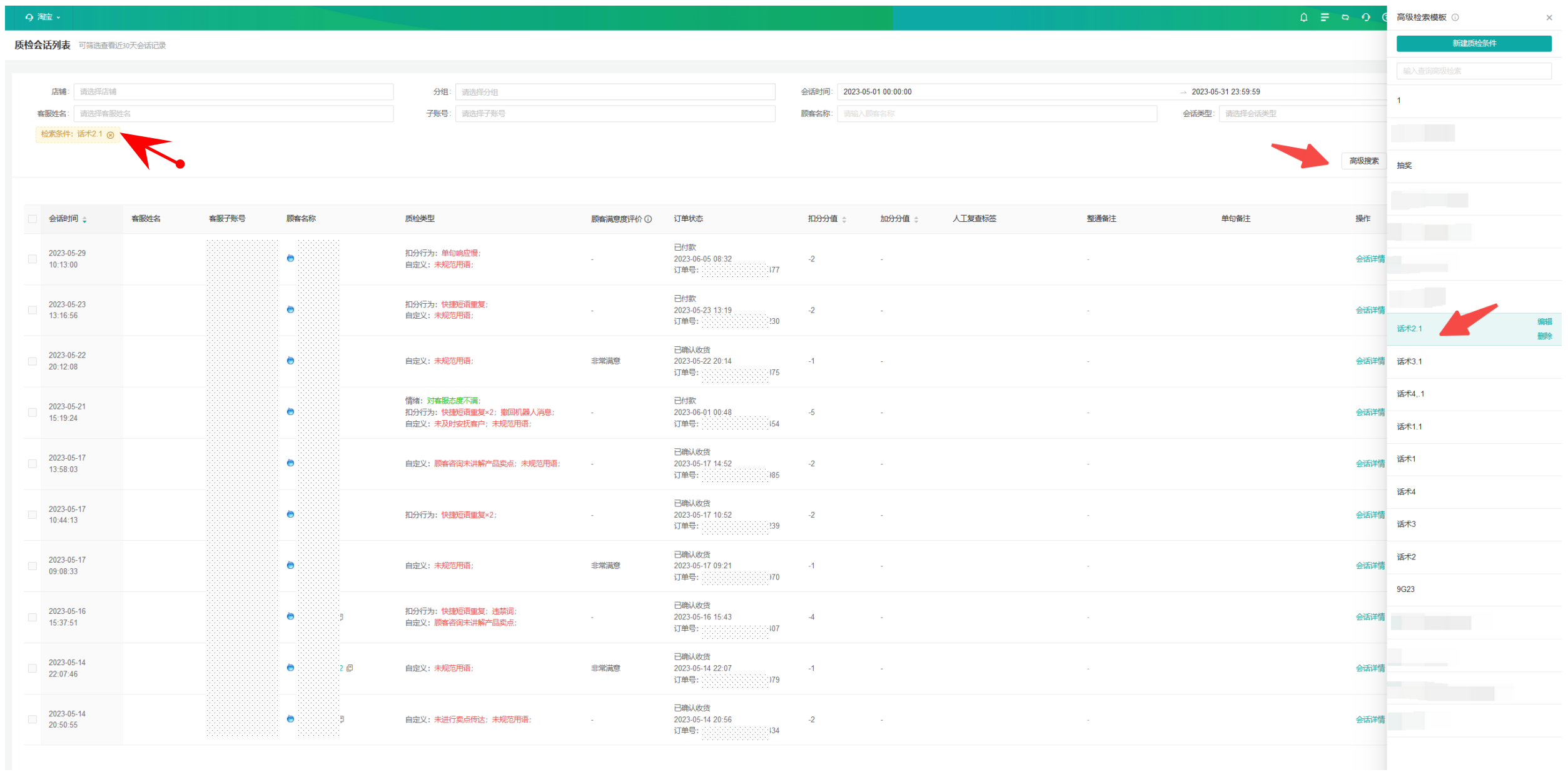Sort table by 扣分分值
1568x777 pixels.
click(x=844, y=219)
